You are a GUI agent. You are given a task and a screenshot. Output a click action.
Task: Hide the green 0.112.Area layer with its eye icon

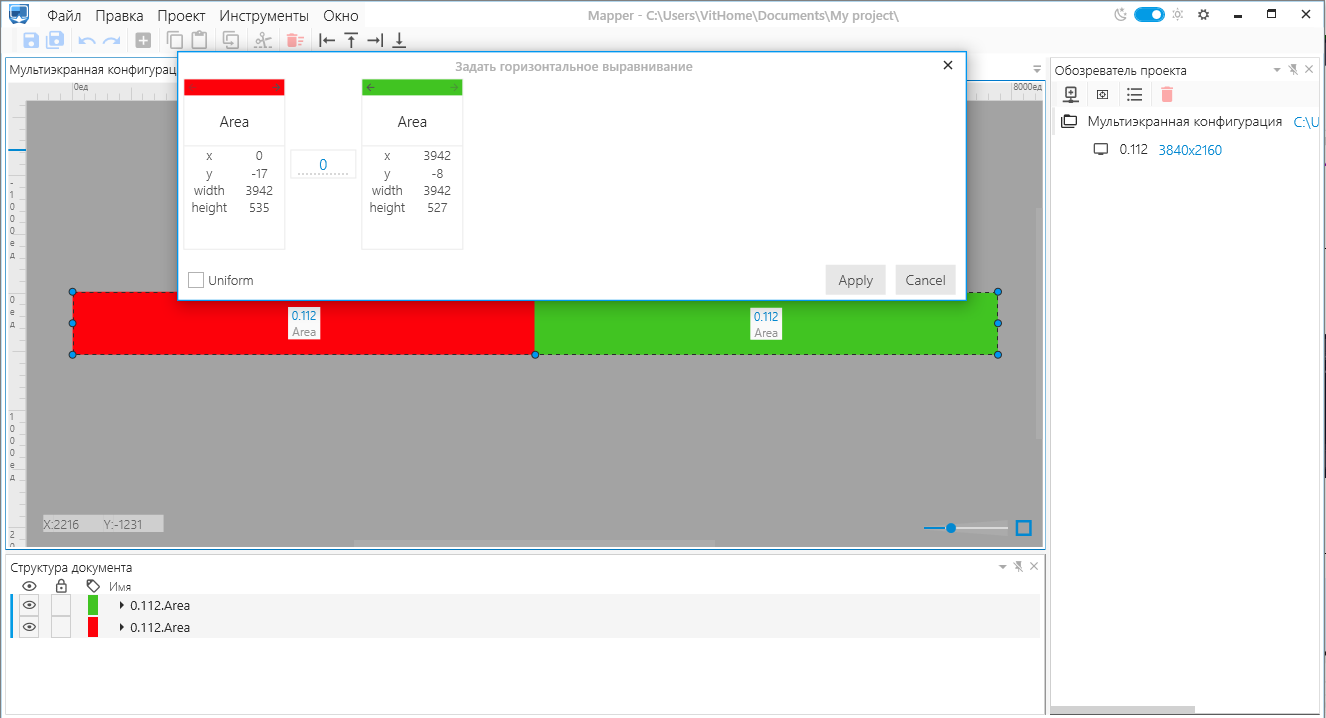(29, 605)
